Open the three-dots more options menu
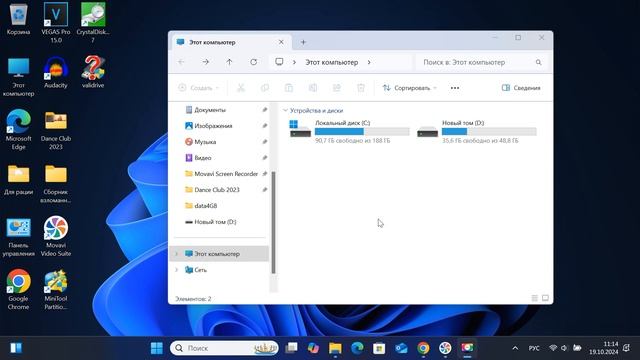The height and width of the screenshot is (360, 640). click(x=455, y=88)
